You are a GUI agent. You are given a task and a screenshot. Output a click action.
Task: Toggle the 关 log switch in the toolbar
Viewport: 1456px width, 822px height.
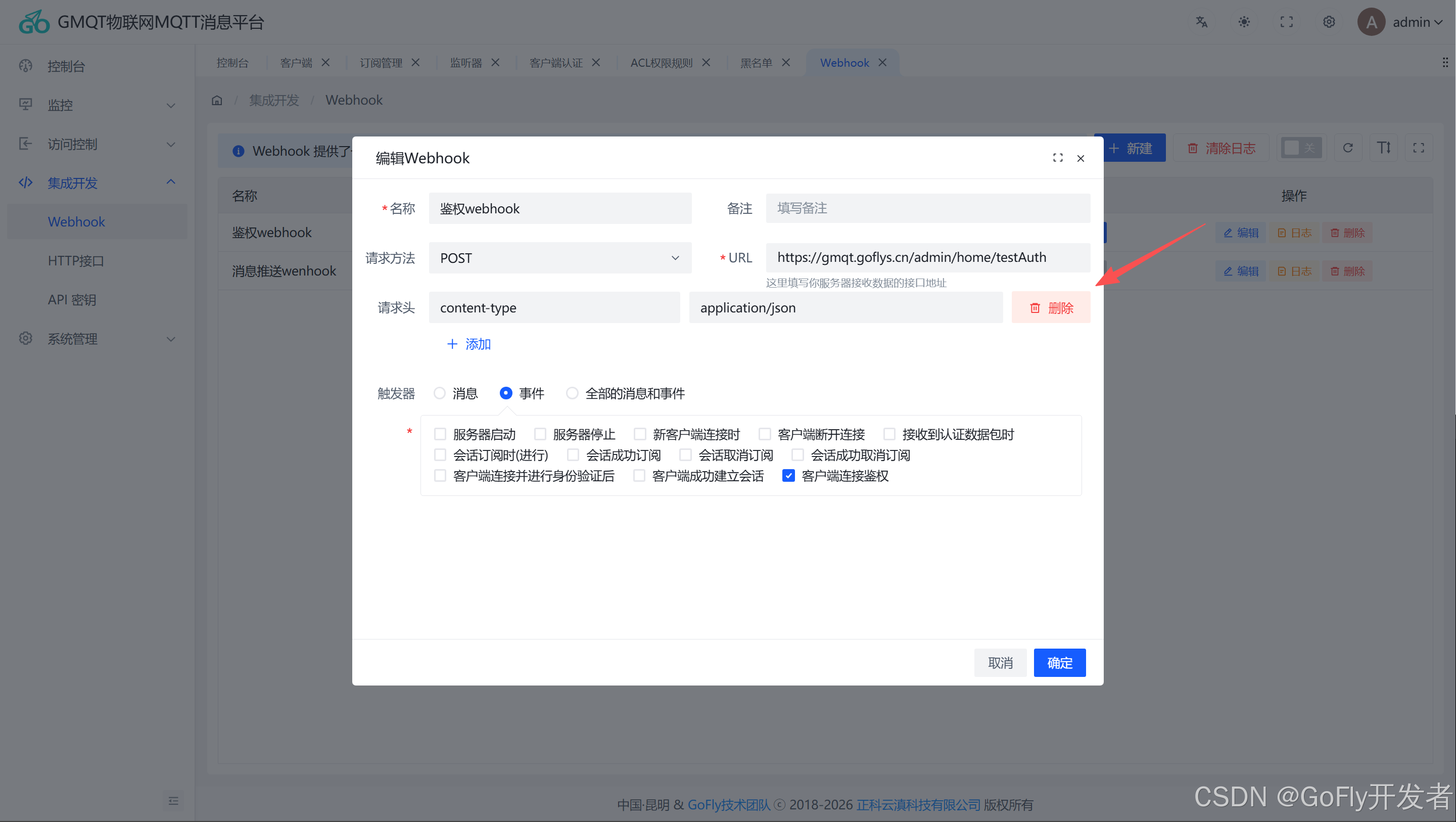tap(1300, 148)
